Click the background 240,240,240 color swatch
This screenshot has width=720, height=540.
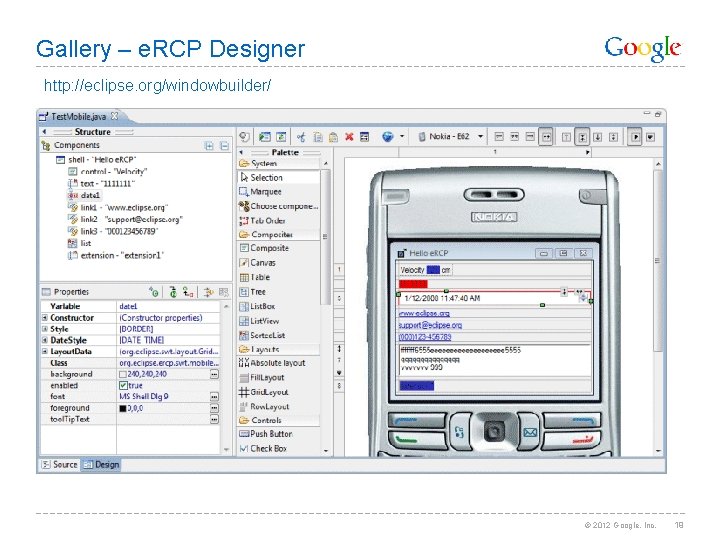pos(123,374)
